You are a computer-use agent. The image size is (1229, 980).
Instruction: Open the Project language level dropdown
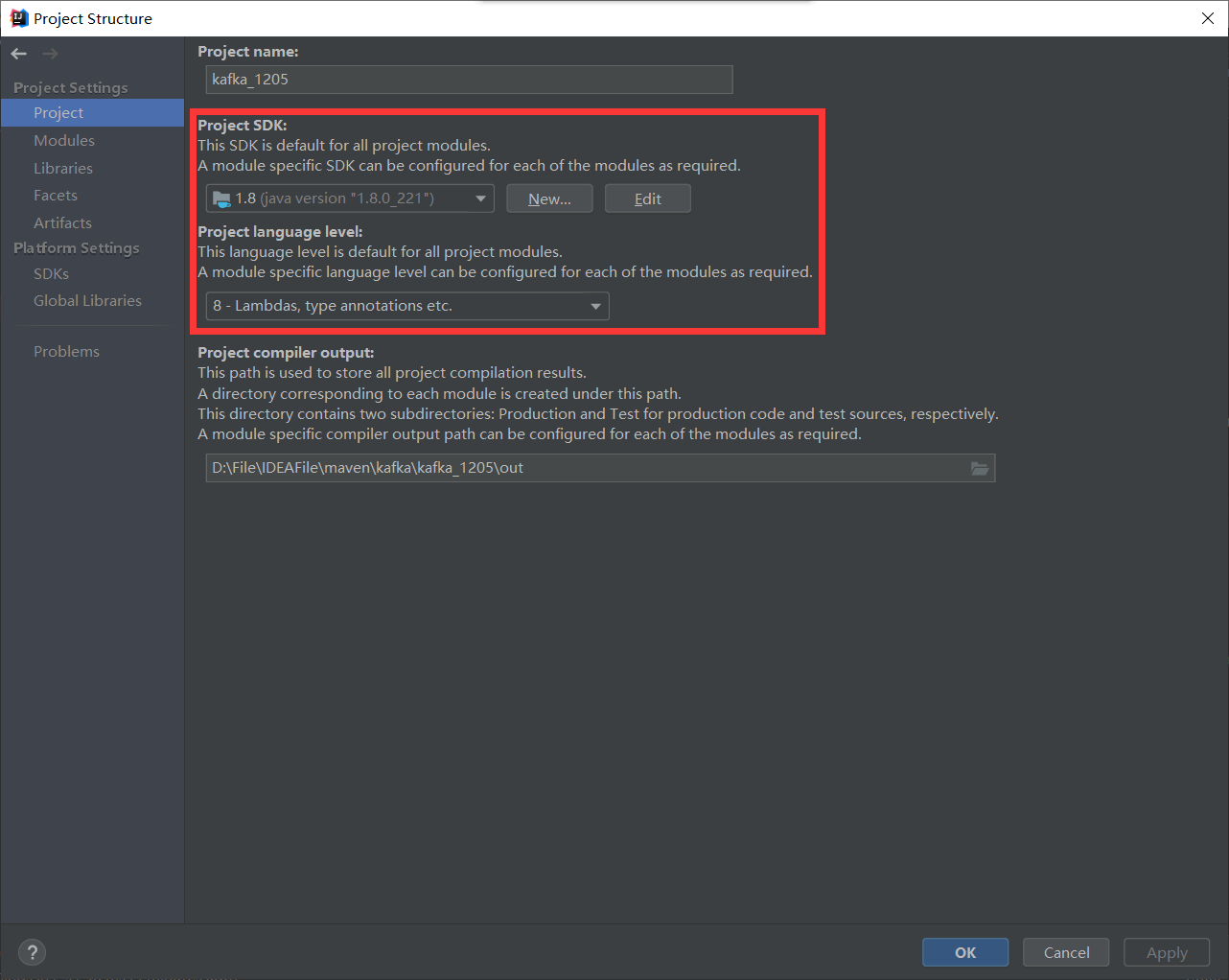[x=406, y=306]
